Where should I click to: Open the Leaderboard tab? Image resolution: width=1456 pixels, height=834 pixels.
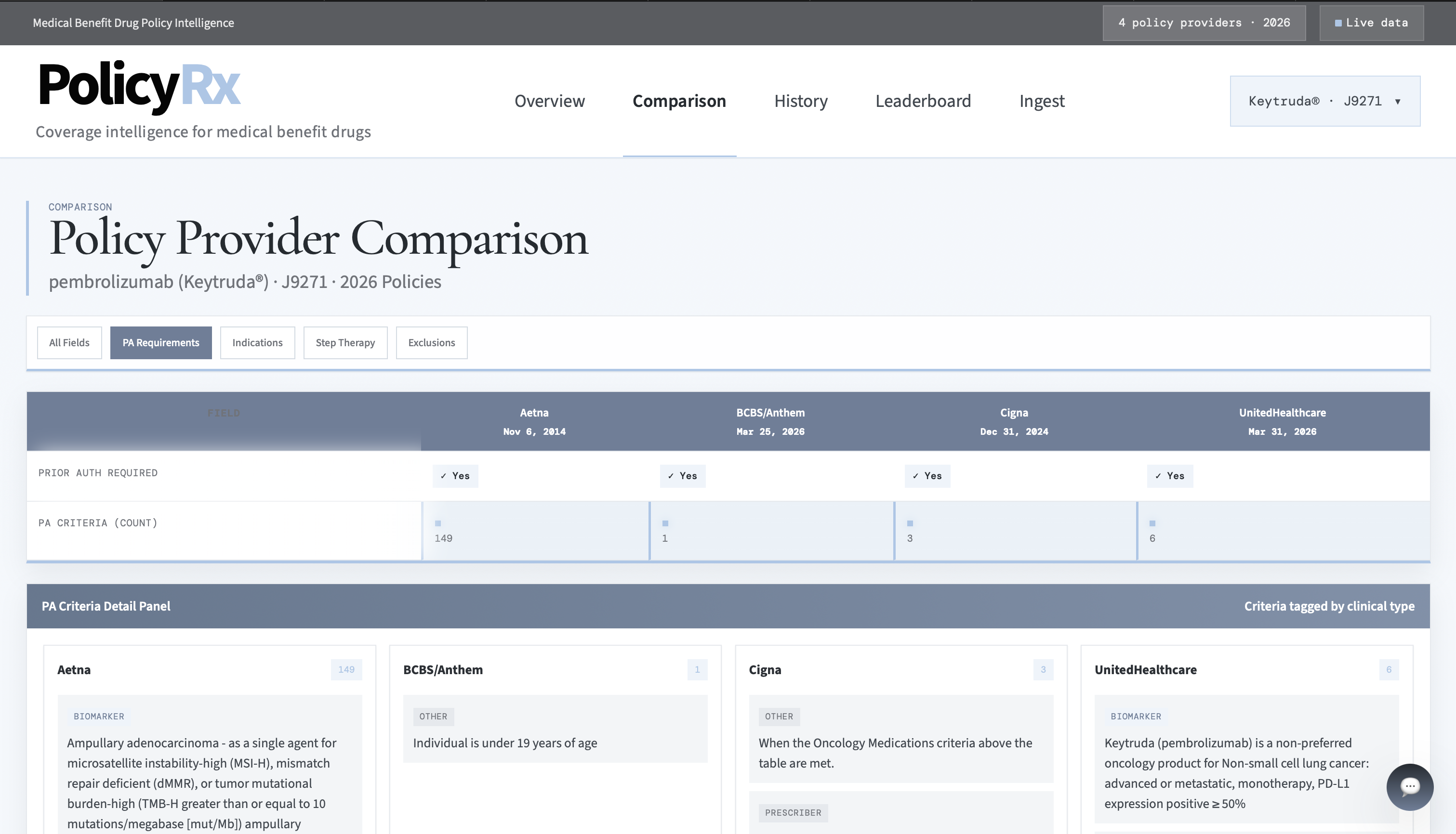click(x=923, y=102)
